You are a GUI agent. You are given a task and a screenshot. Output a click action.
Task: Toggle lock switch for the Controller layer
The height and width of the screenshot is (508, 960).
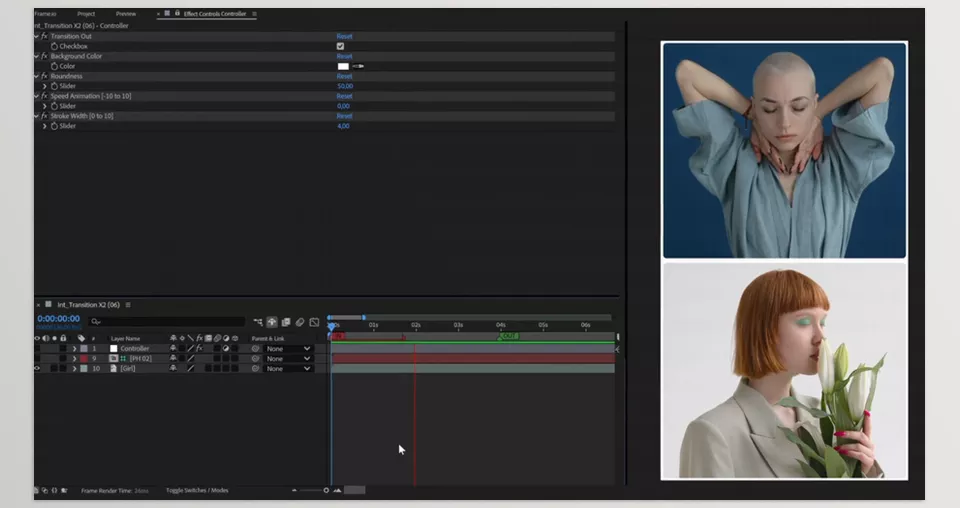click(x=63, y=349)
